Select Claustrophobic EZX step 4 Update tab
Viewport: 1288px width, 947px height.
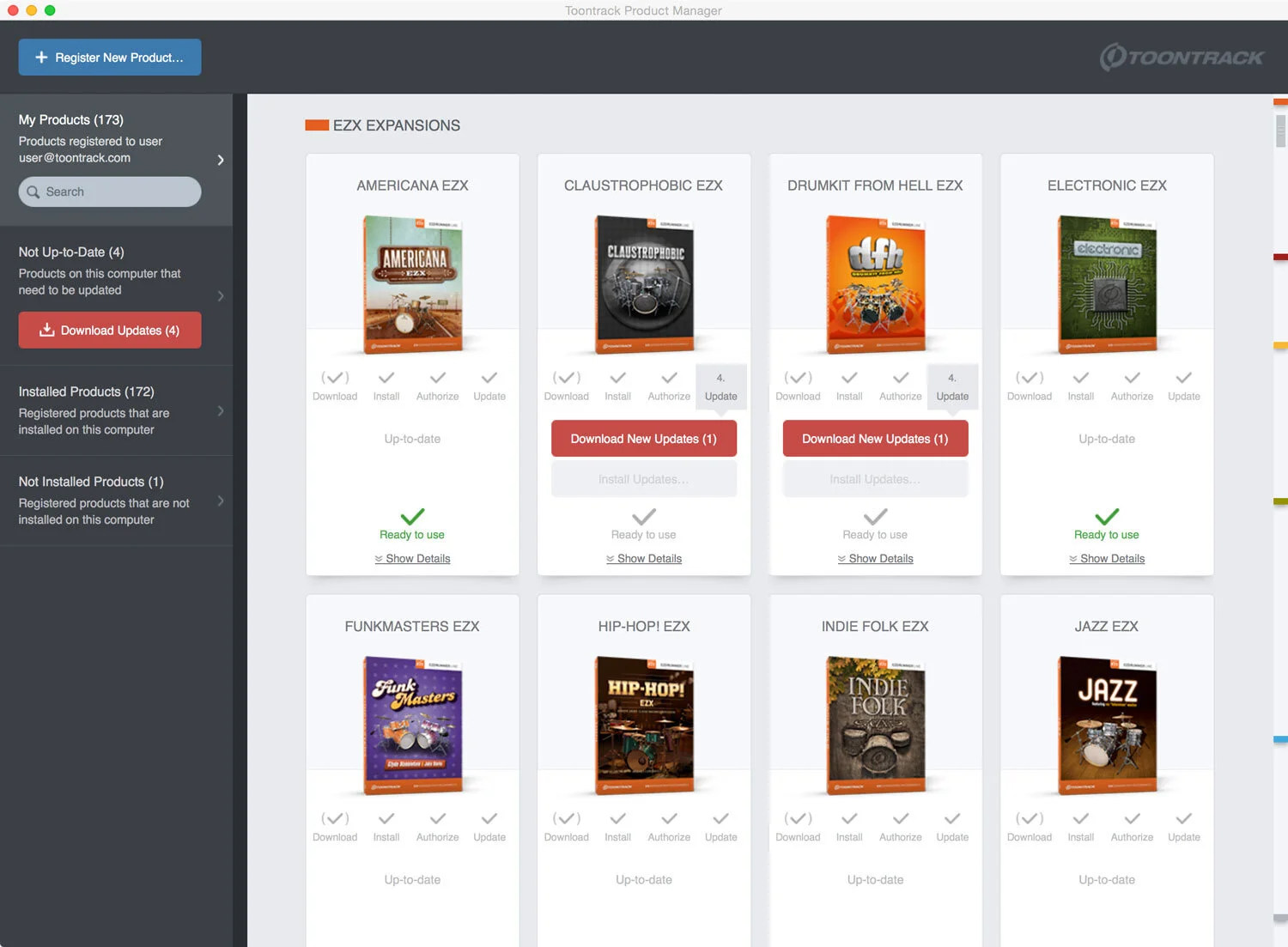pos(721,386)
